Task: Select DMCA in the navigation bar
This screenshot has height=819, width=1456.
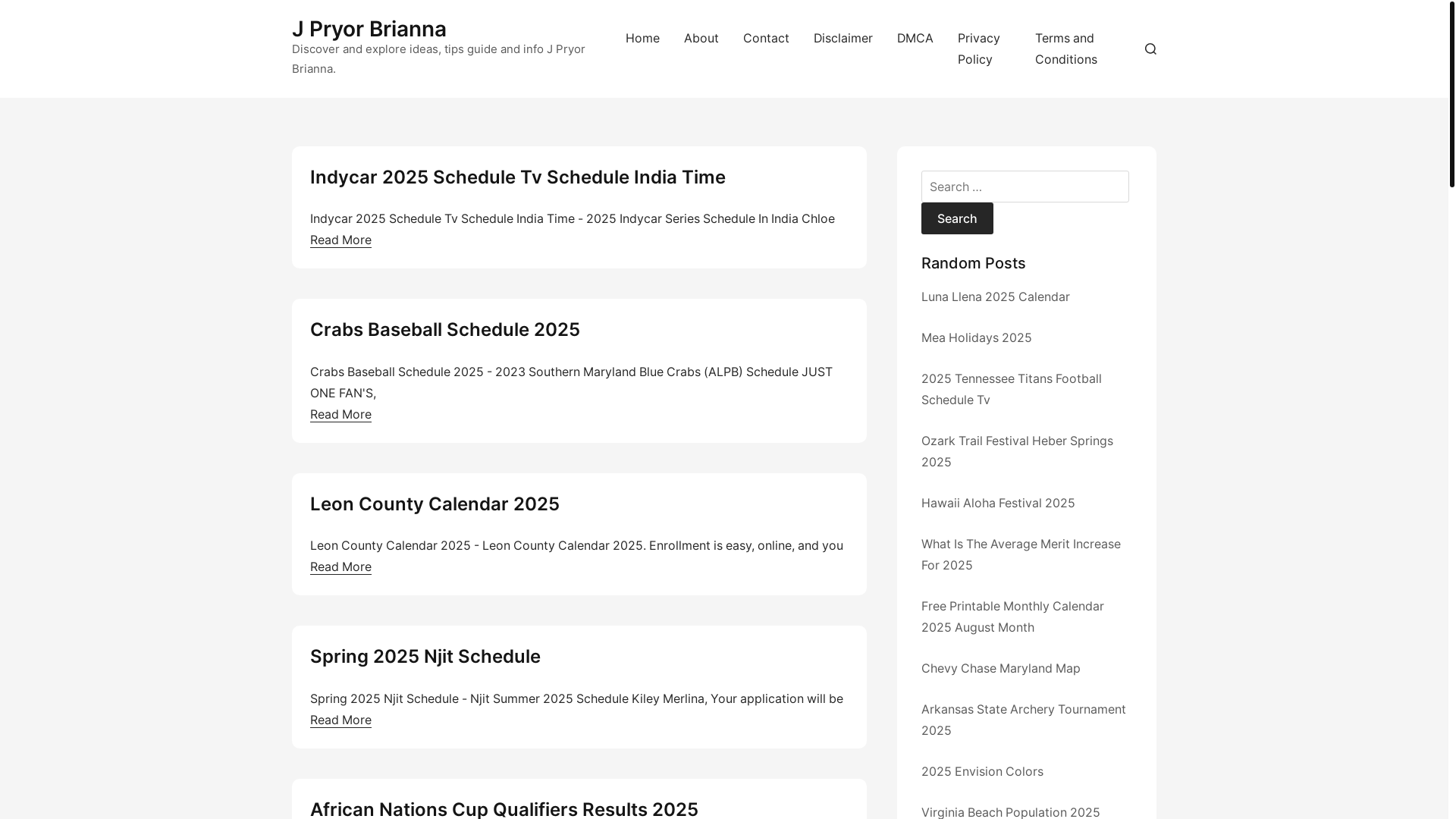Action: click(x=915, y=38)
